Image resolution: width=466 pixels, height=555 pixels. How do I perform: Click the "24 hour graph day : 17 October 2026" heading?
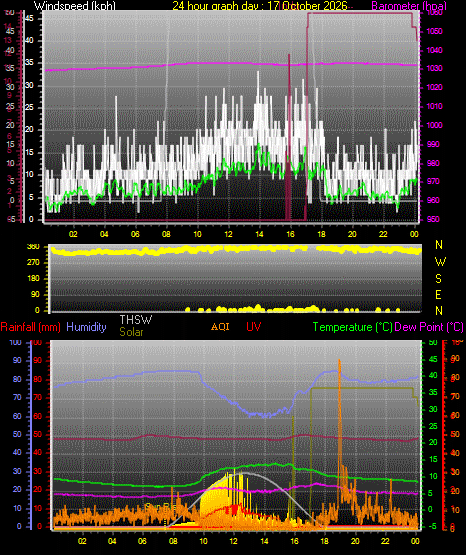tap(260, 6)
